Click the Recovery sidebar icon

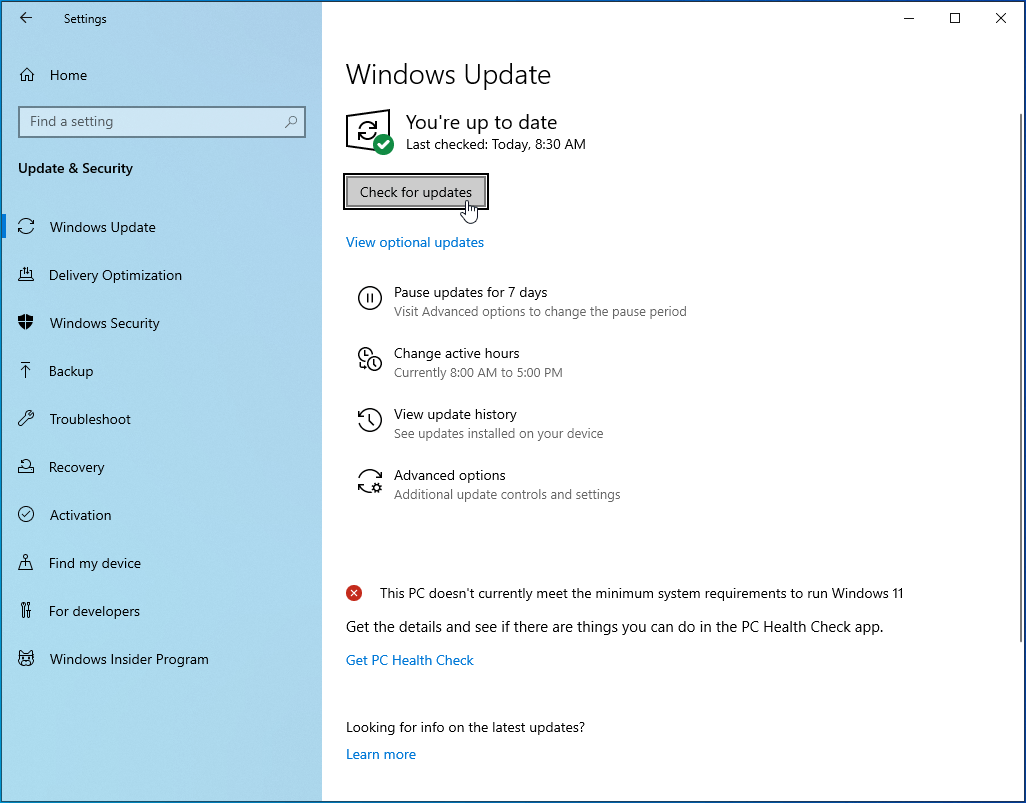pos(26,467)
